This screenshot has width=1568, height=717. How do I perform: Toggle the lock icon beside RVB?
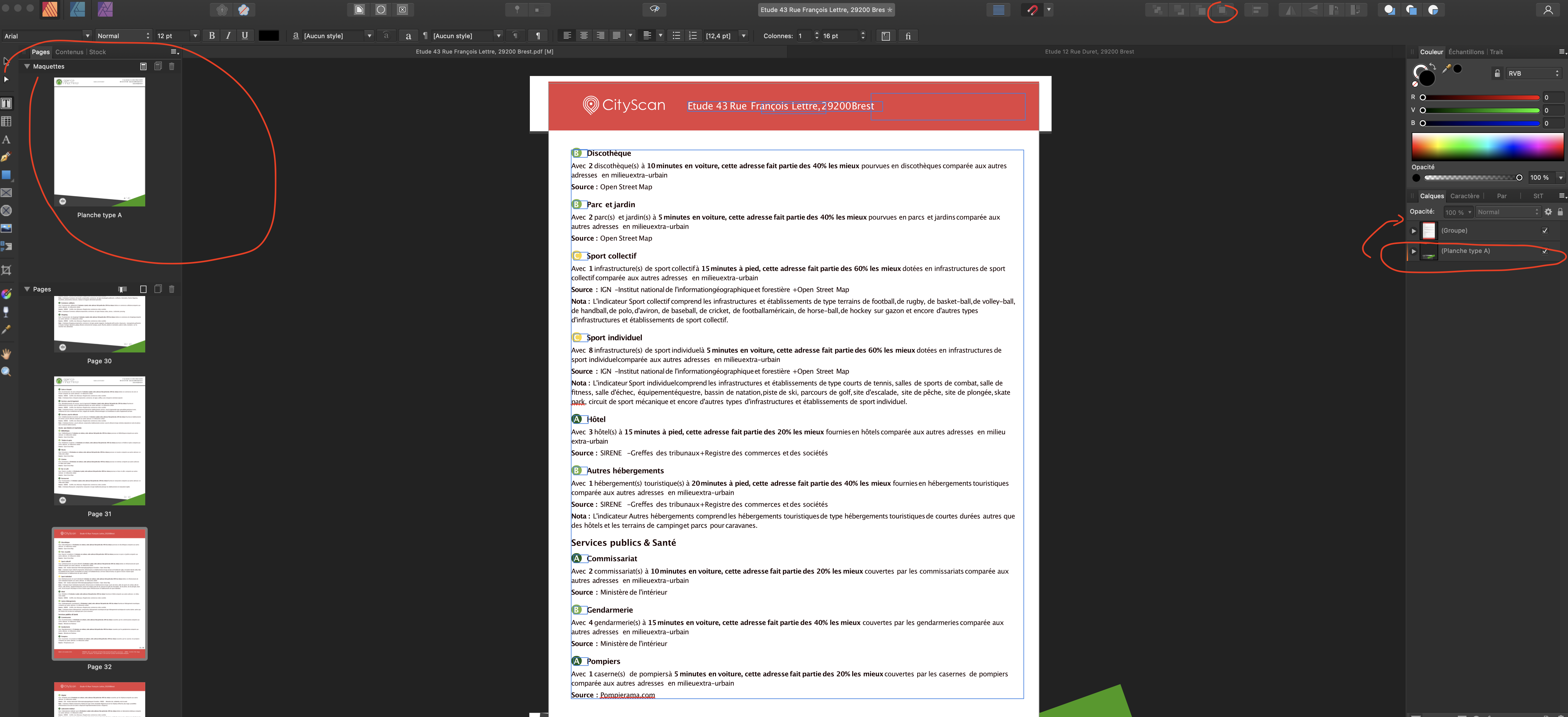[x=1498, y=74]
